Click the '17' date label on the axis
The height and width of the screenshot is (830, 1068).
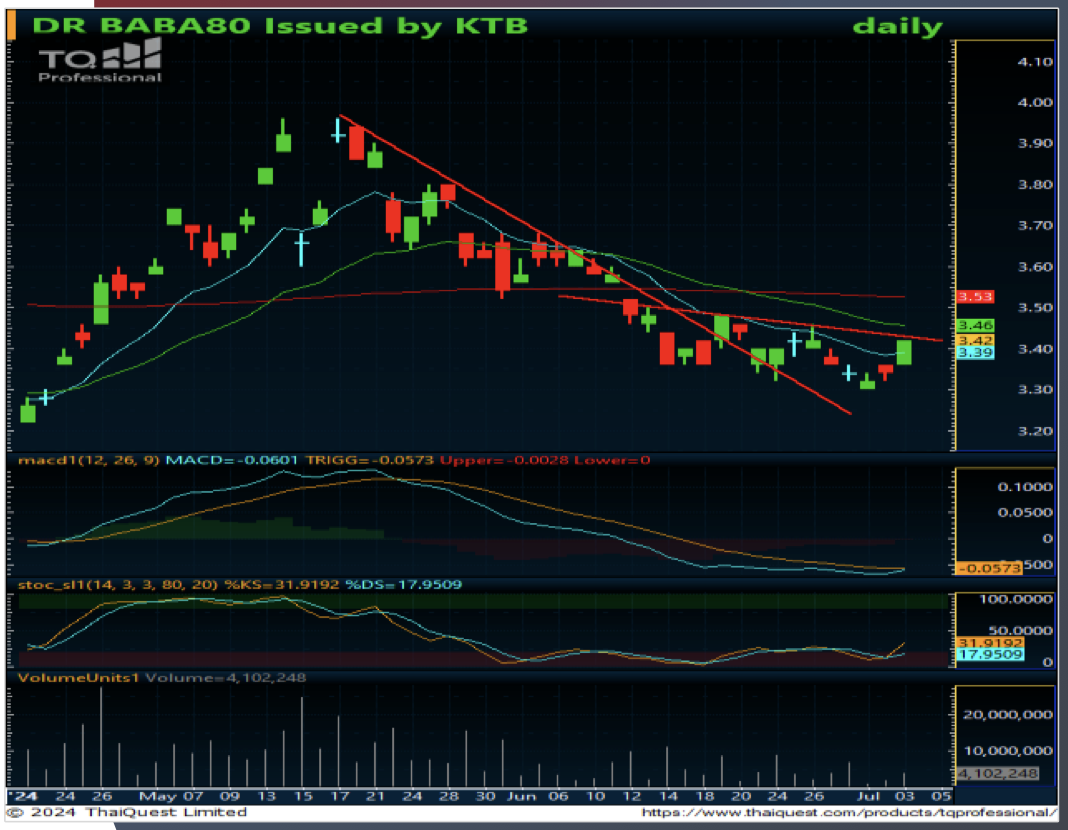coord(339,796)
